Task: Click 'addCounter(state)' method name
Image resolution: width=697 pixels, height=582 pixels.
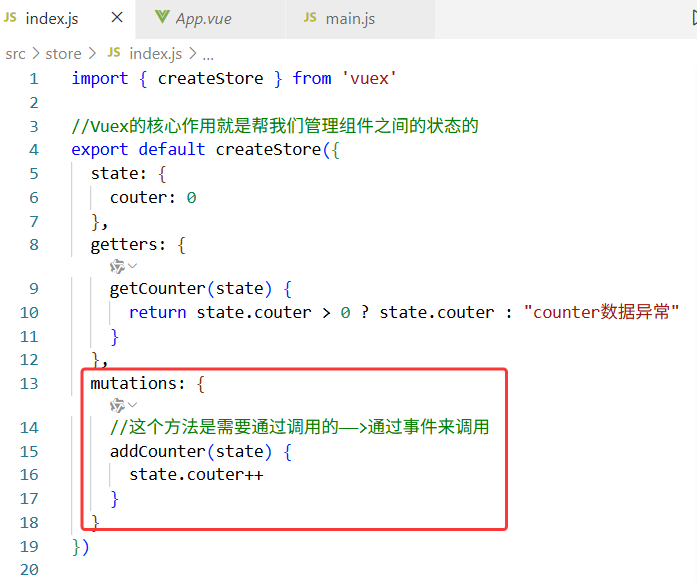Action: tap(191, 452)
